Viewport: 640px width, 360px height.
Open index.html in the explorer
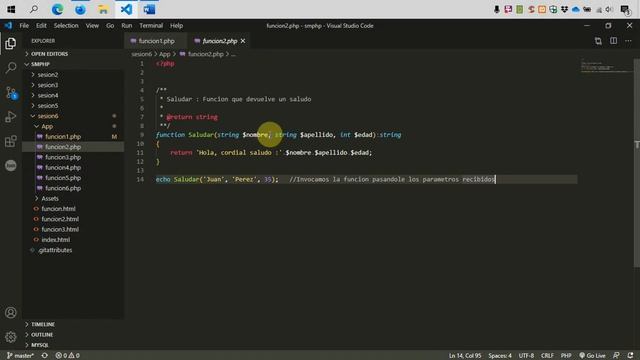[73, 240]
